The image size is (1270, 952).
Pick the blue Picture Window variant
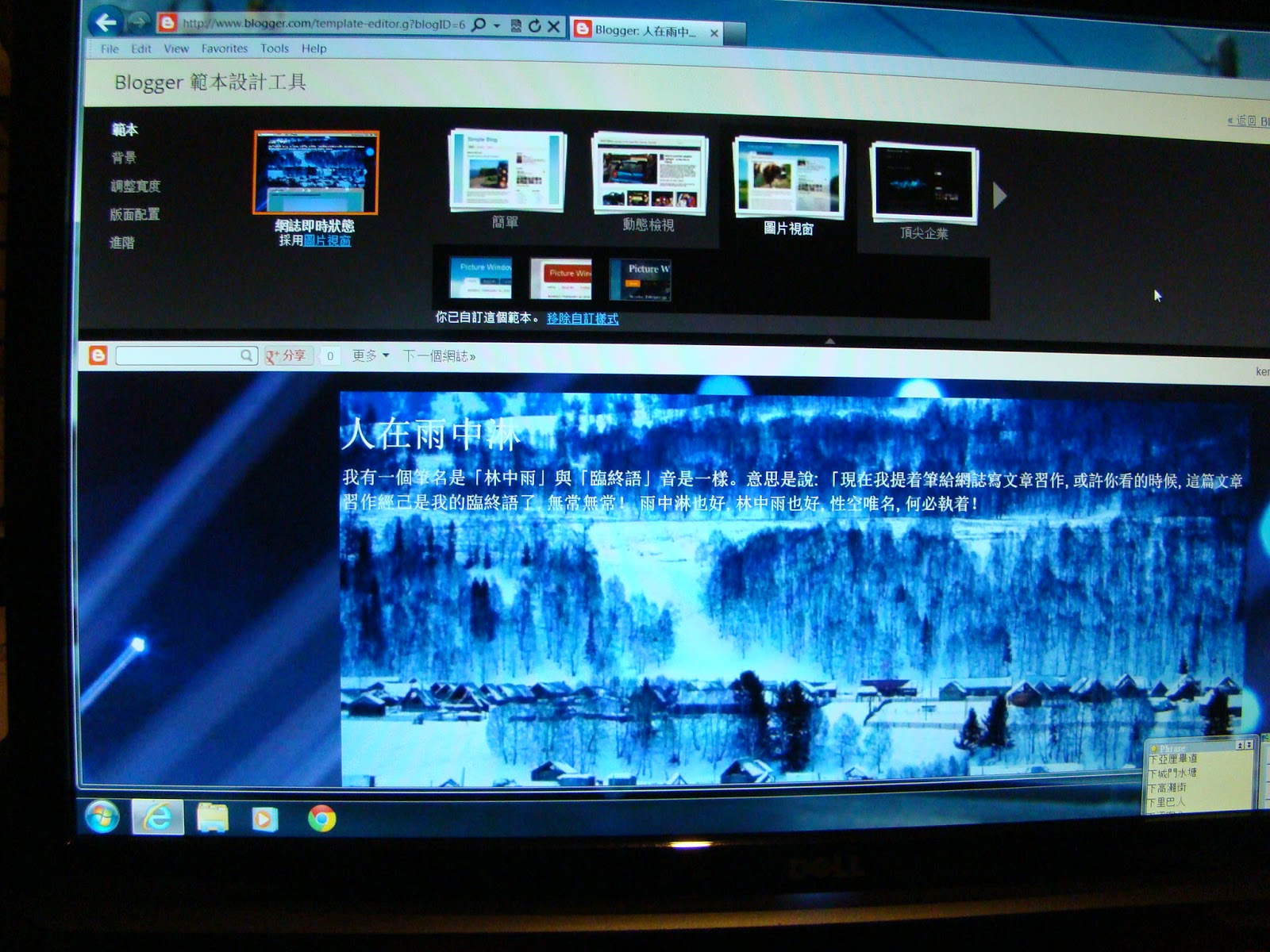coord(480,277)
